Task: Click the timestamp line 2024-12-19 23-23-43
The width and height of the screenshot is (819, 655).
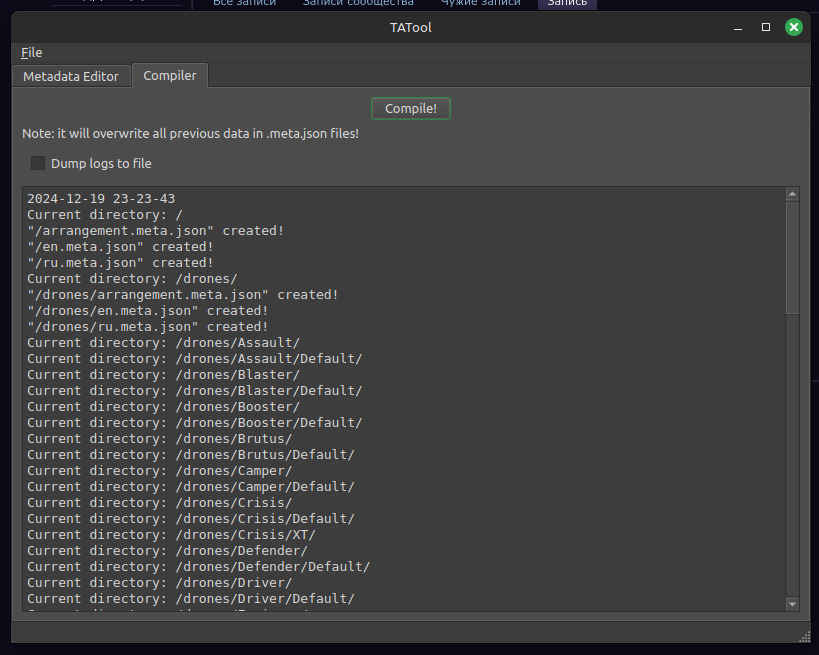Action: (101, 198)
